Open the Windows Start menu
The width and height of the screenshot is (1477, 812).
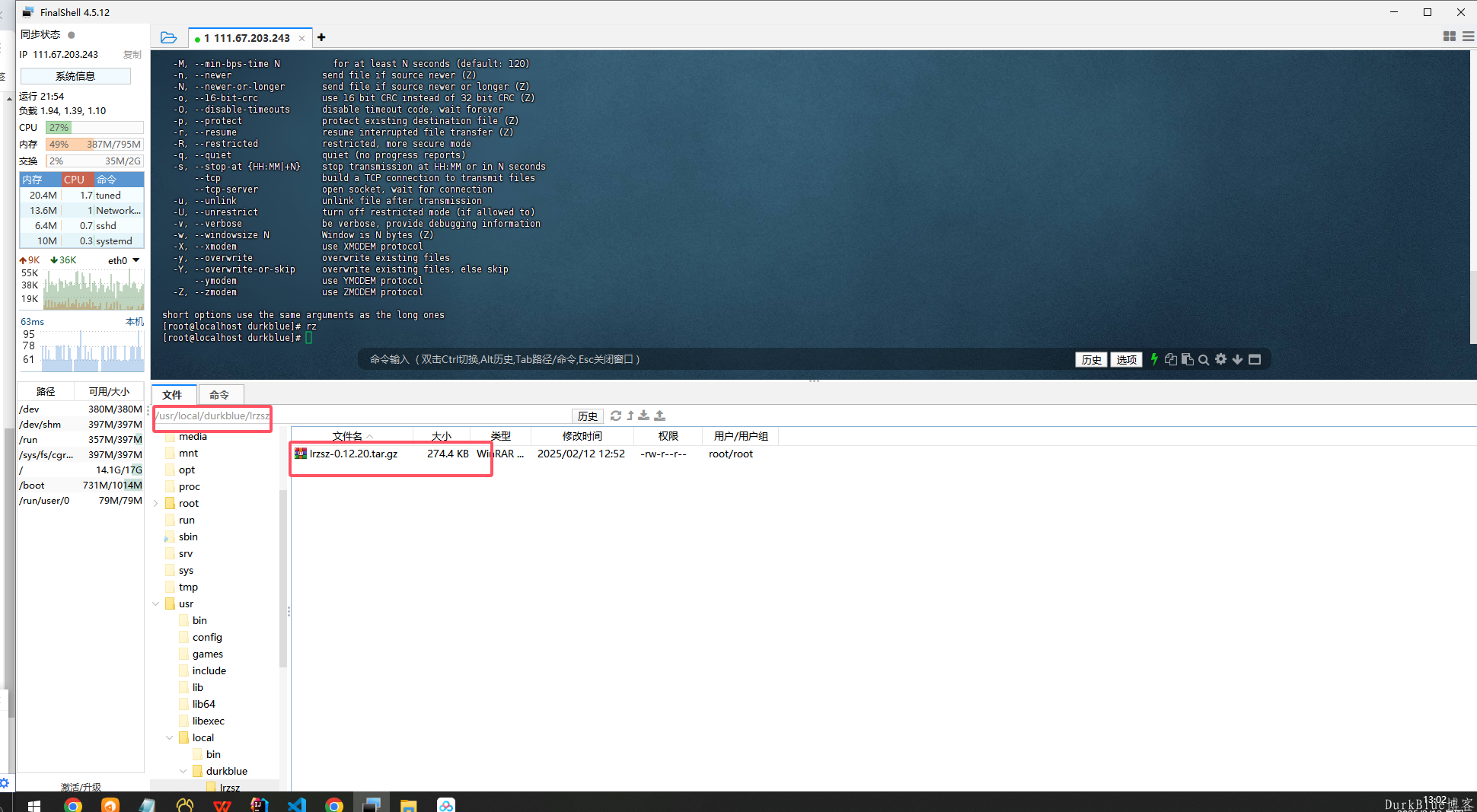(33, 805)
